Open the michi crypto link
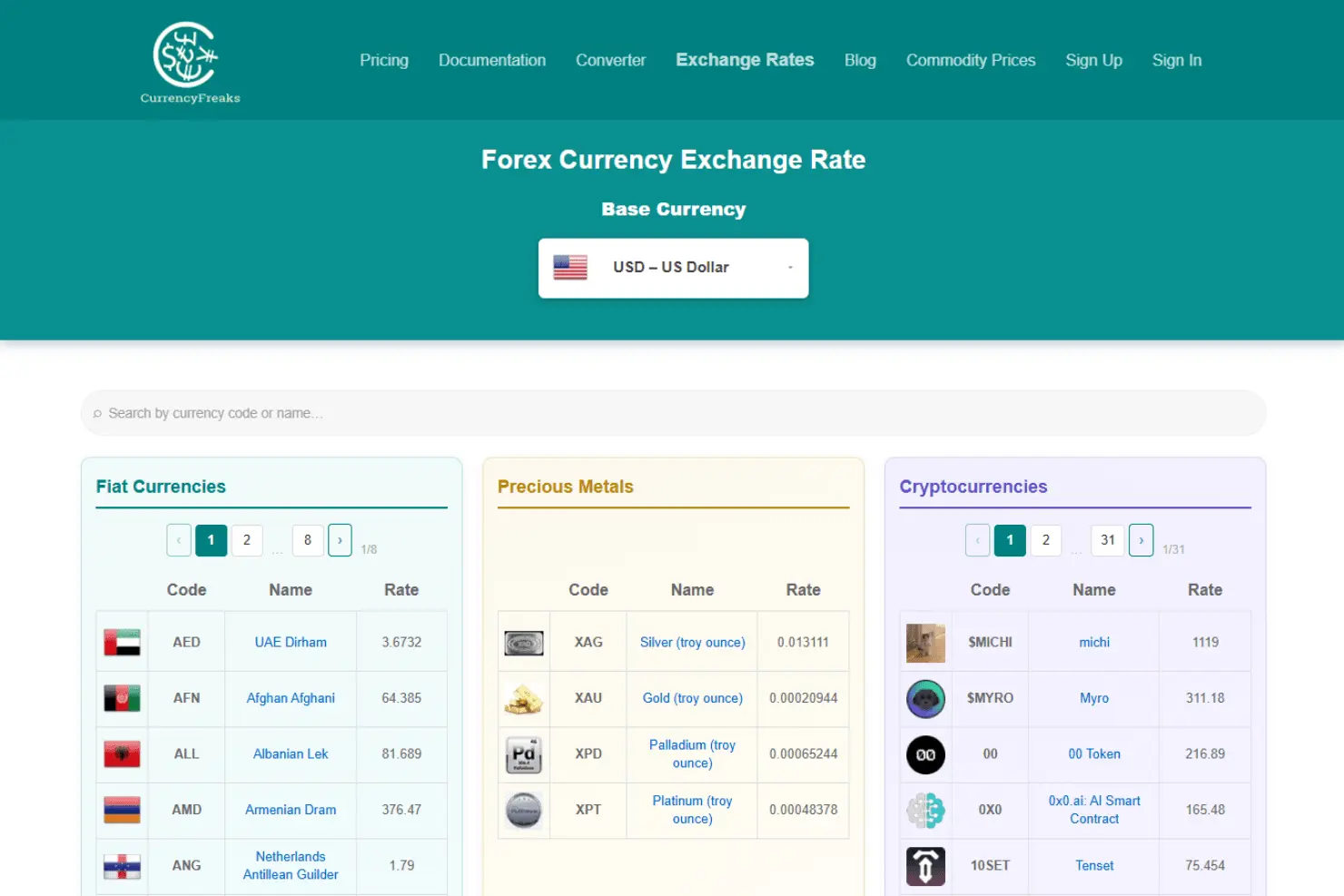 [1094, 643]
